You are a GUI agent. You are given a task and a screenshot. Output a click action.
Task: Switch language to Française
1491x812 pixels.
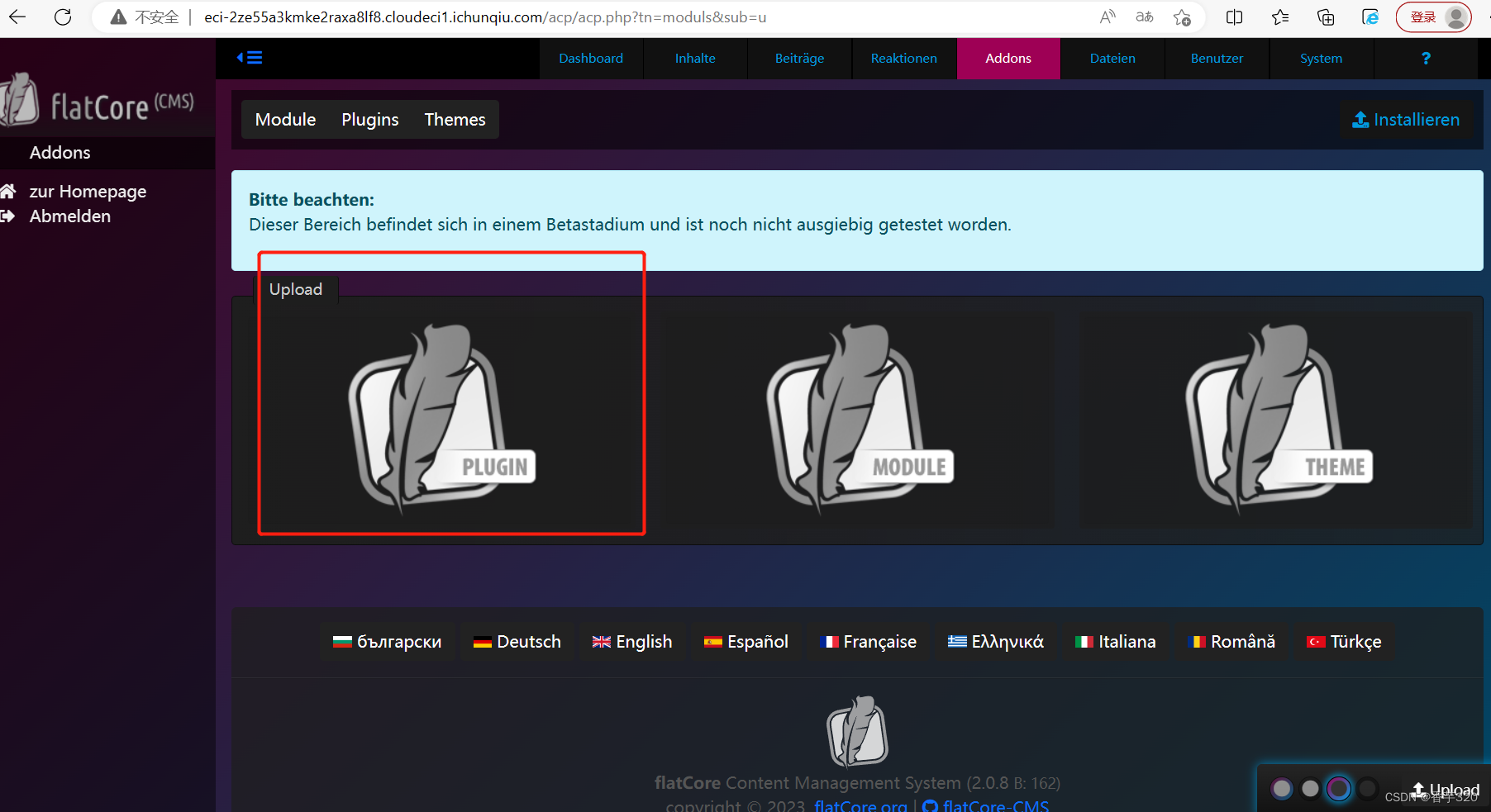coord(869,642)
